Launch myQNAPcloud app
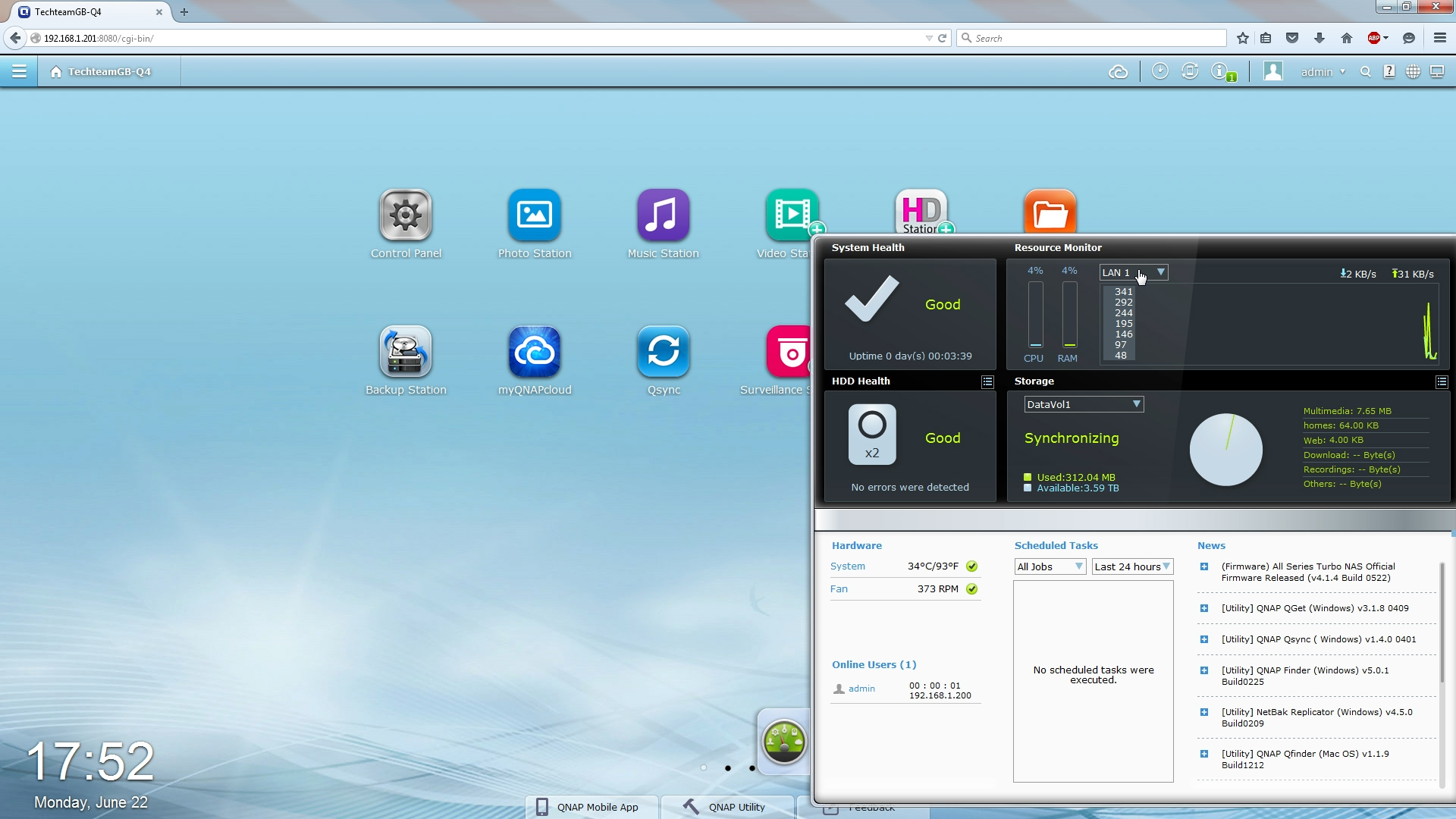Image resolution: width=1456 pixels, height=819 pixels. 535,353
